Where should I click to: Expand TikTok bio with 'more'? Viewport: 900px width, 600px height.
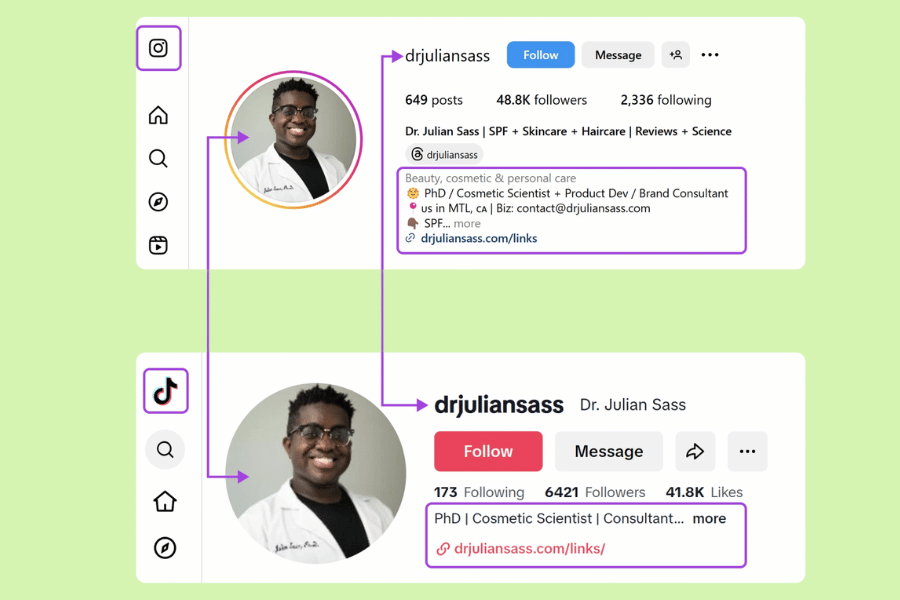[x=709, y=518]
